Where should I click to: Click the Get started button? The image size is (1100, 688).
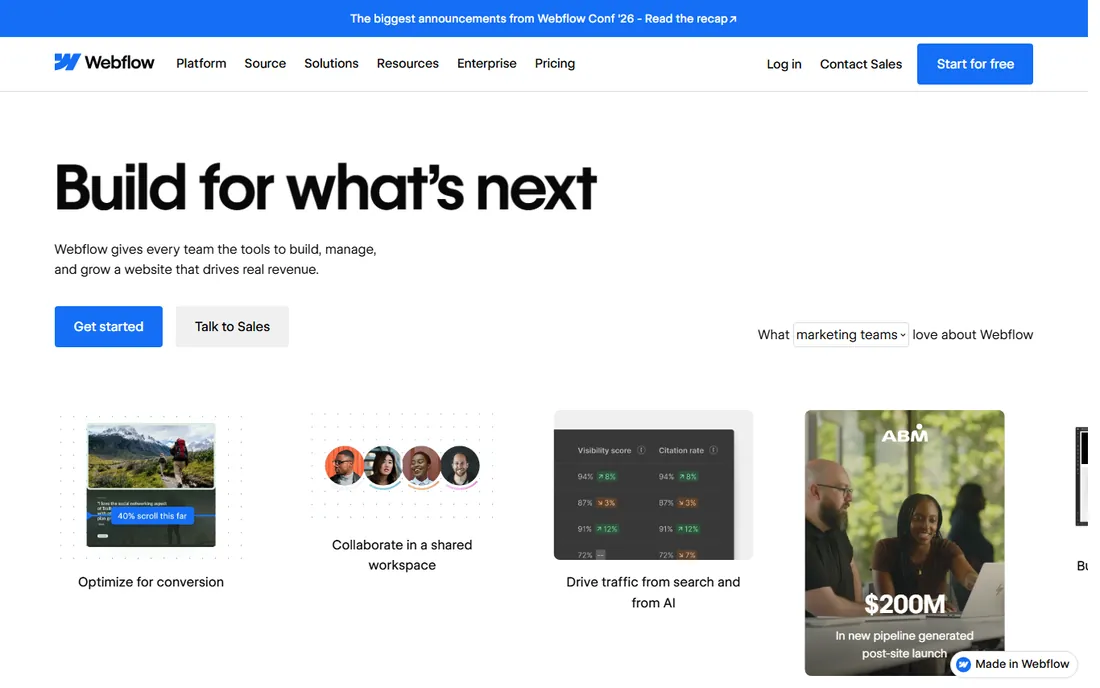pos(109,326)
